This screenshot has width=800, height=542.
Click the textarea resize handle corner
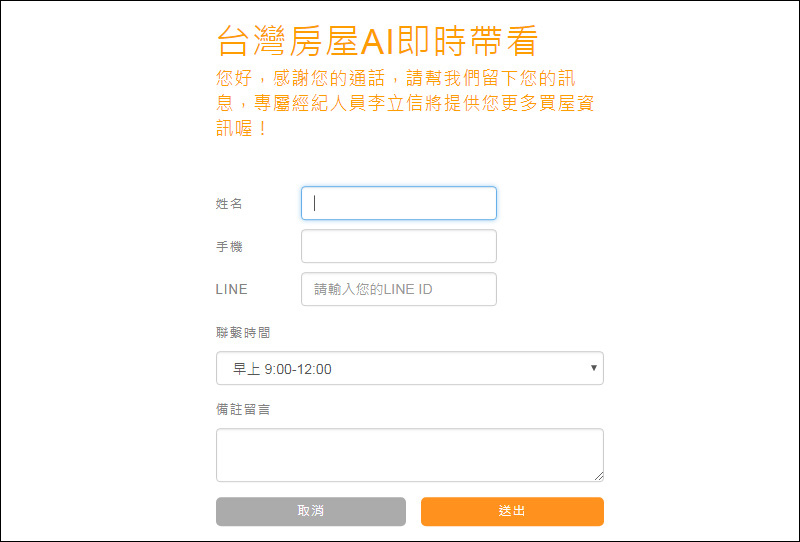coord(599,477)
